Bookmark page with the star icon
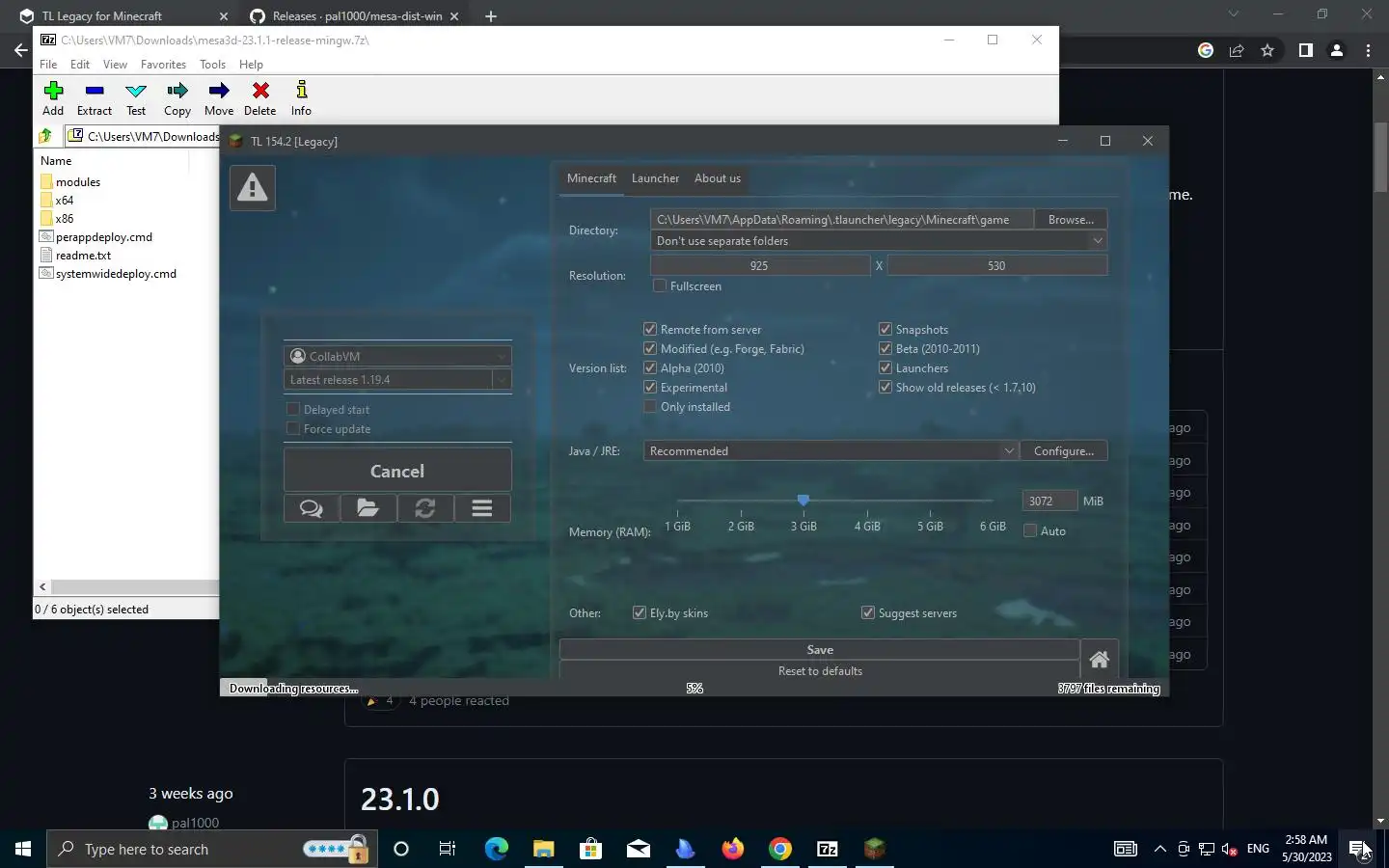The image size is (1389, 868). click(1267, 50)
